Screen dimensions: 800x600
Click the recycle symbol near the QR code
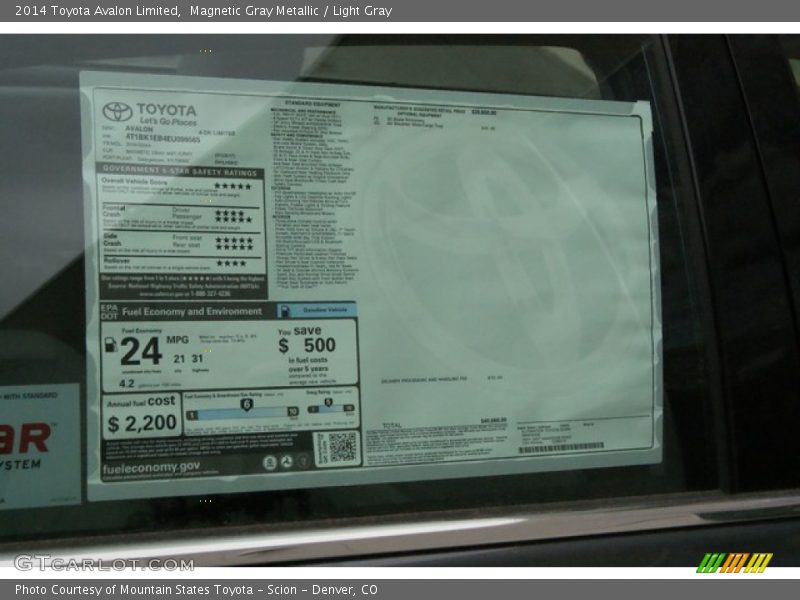(288, 461)
